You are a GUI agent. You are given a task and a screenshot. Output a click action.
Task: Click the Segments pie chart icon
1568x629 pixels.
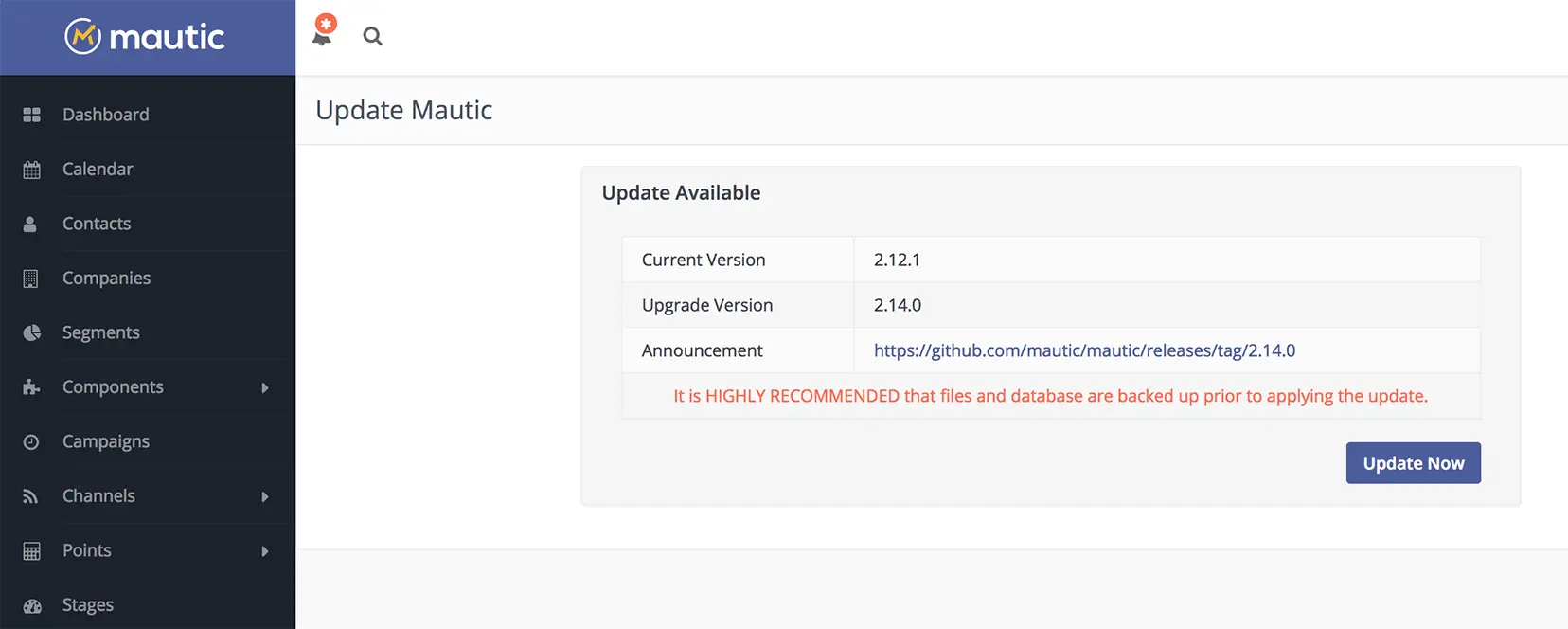[x=31, y=333]
